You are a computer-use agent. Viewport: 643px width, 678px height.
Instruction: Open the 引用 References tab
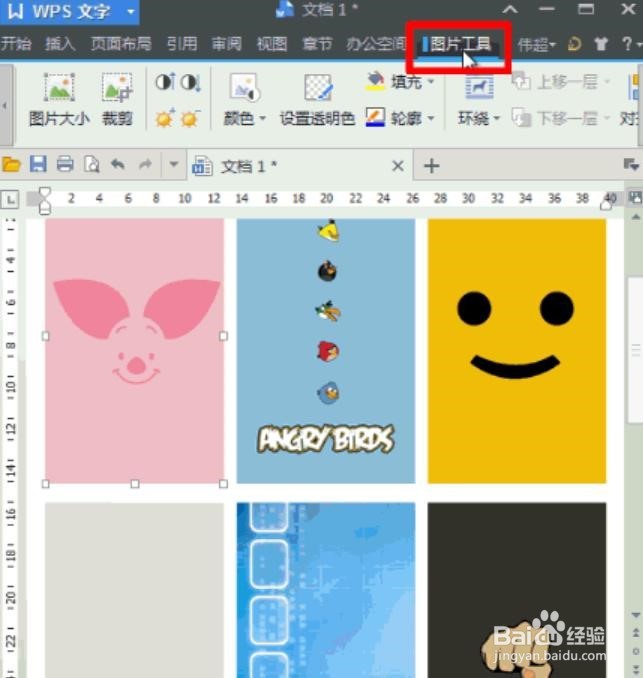click(182, 44)
